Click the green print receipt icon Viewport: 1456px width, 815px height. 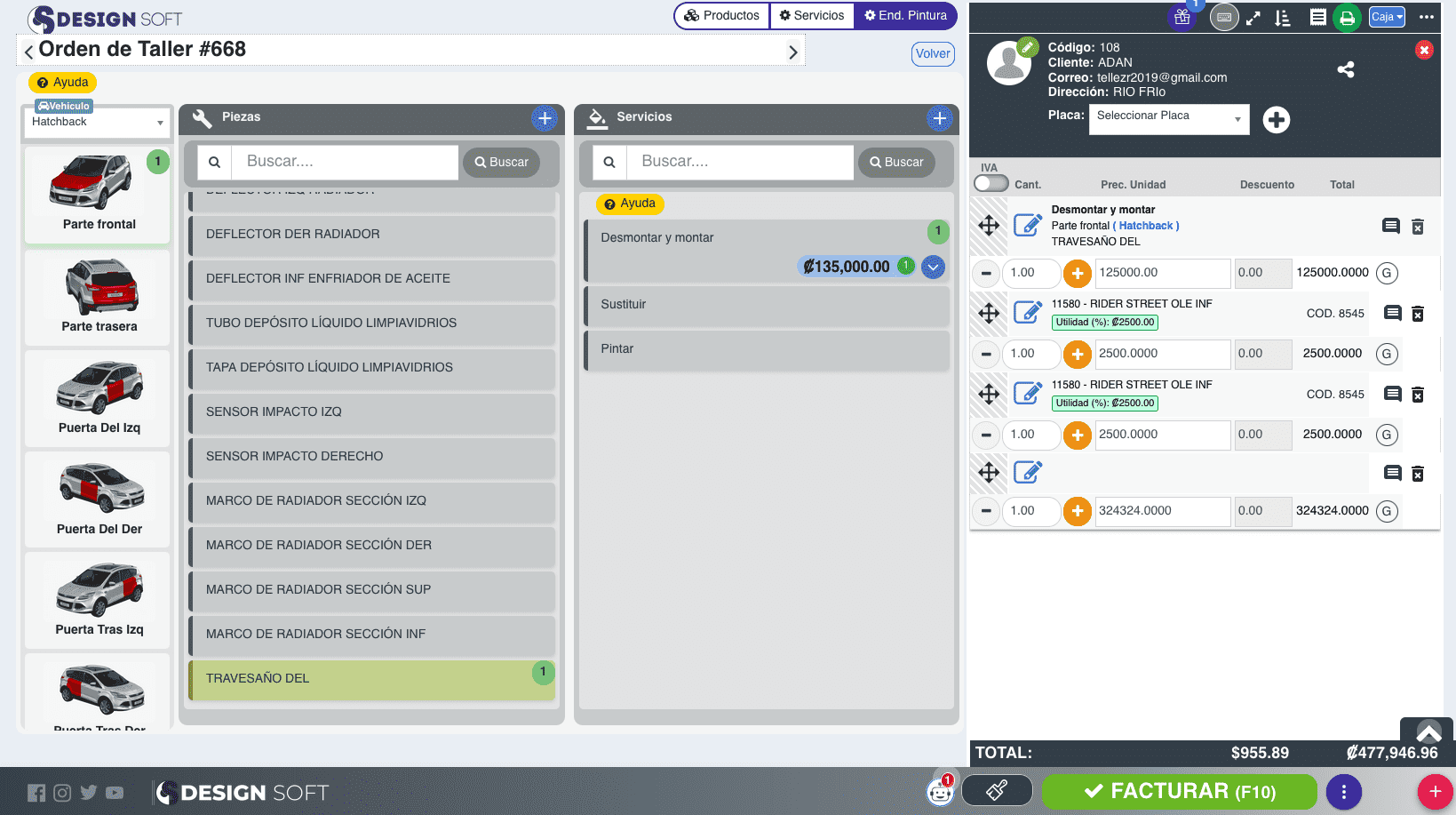tap(1347, 18)
